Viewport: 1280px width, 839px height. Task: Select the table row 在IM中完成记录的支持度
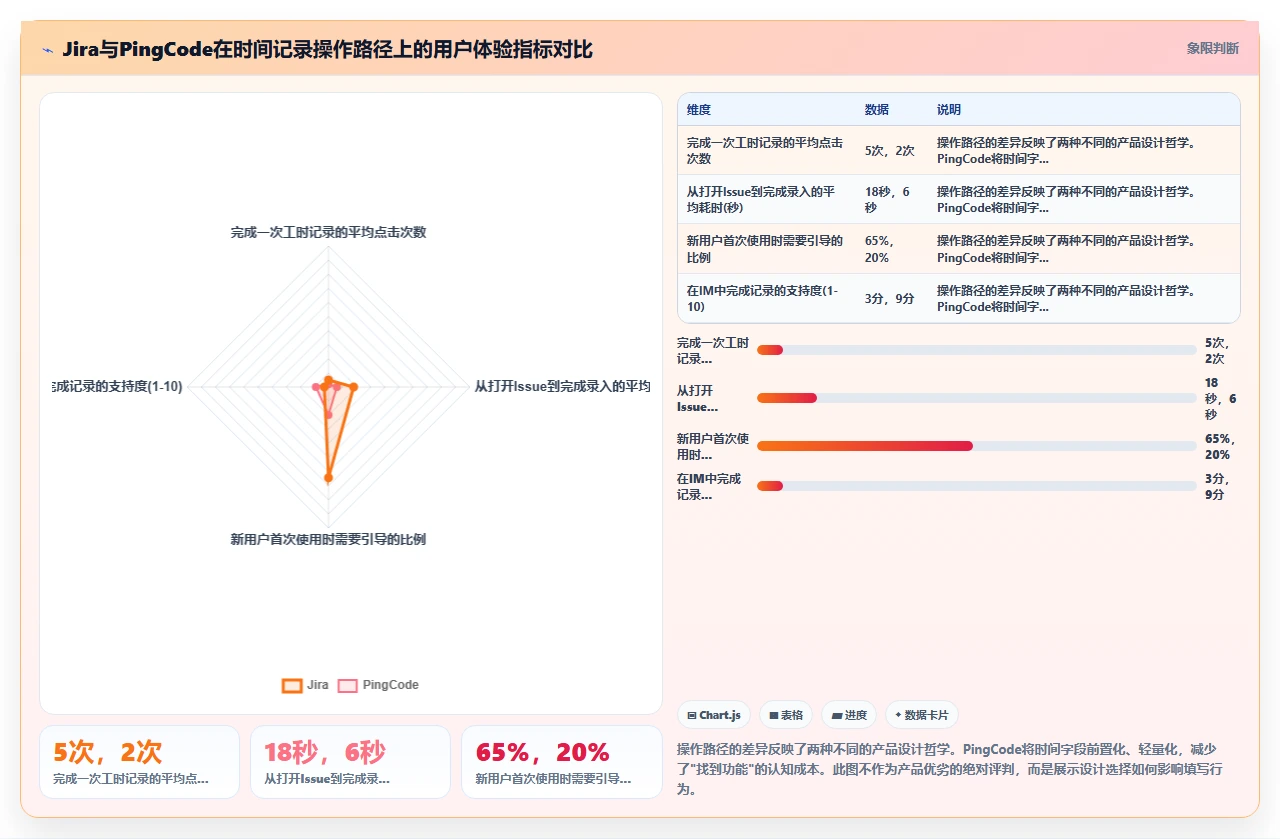958,298
